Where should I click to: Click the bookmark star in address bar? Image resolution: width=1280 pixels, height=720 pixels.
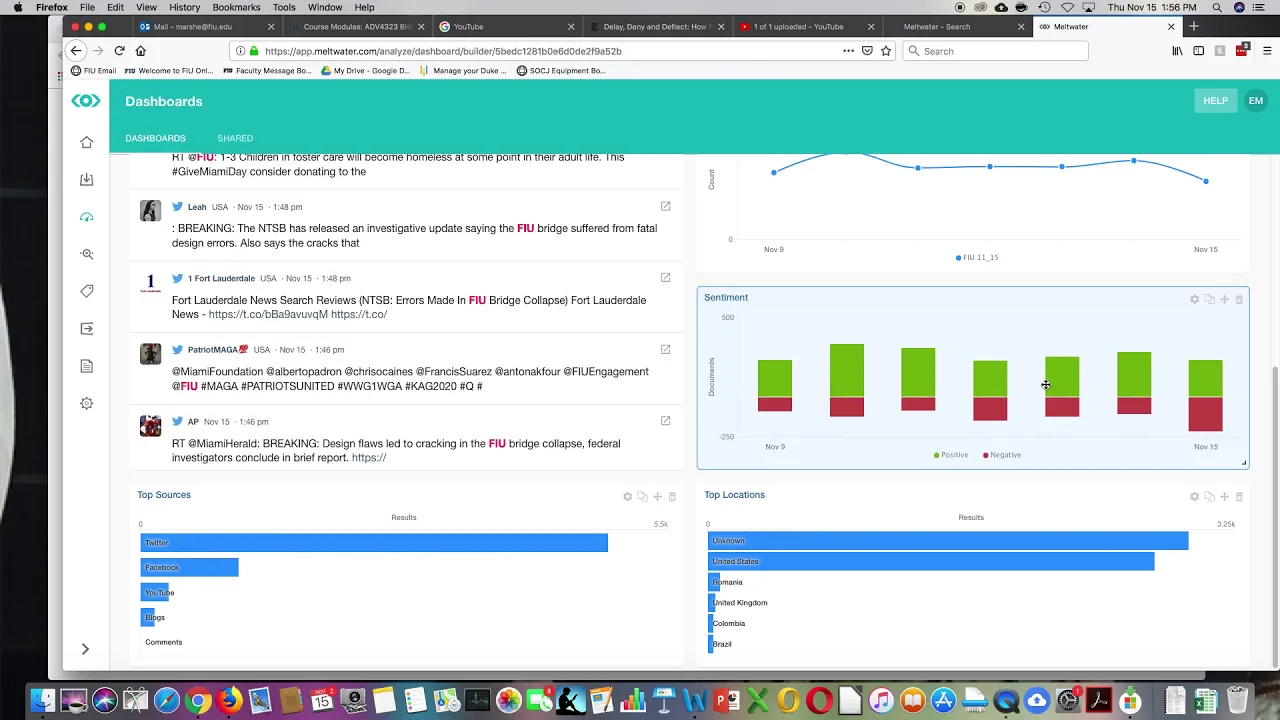(885, 51)
